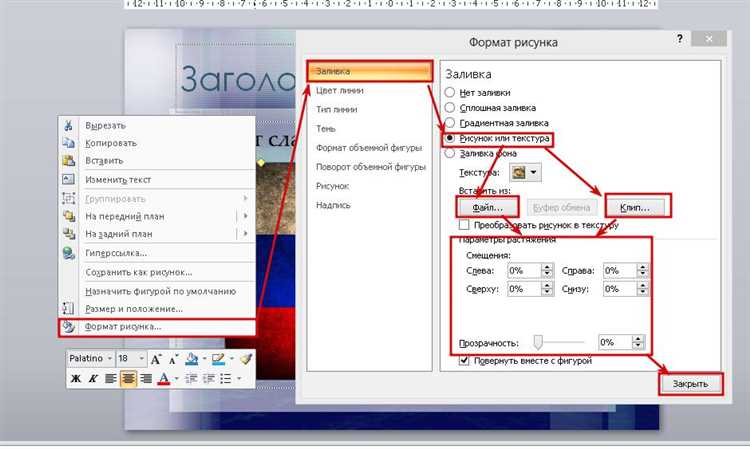Select the Сплошная заливка radio button

point(450,107)
